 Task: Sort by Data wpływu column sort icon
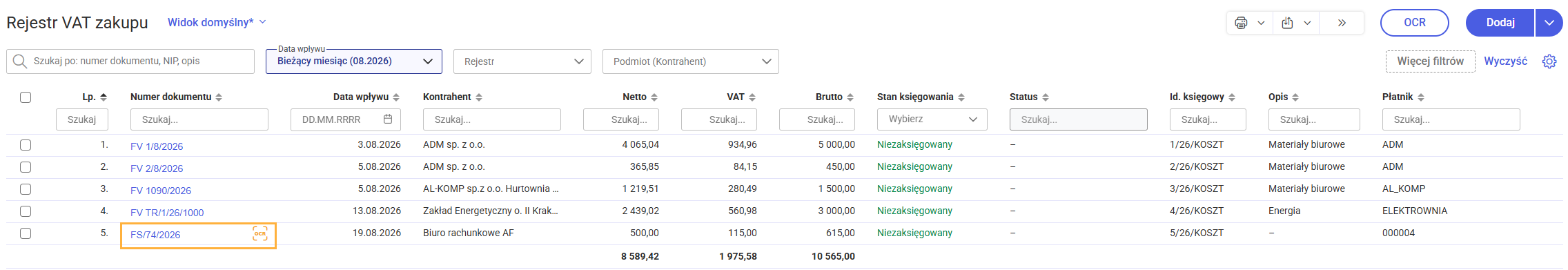tap(396, 97)
